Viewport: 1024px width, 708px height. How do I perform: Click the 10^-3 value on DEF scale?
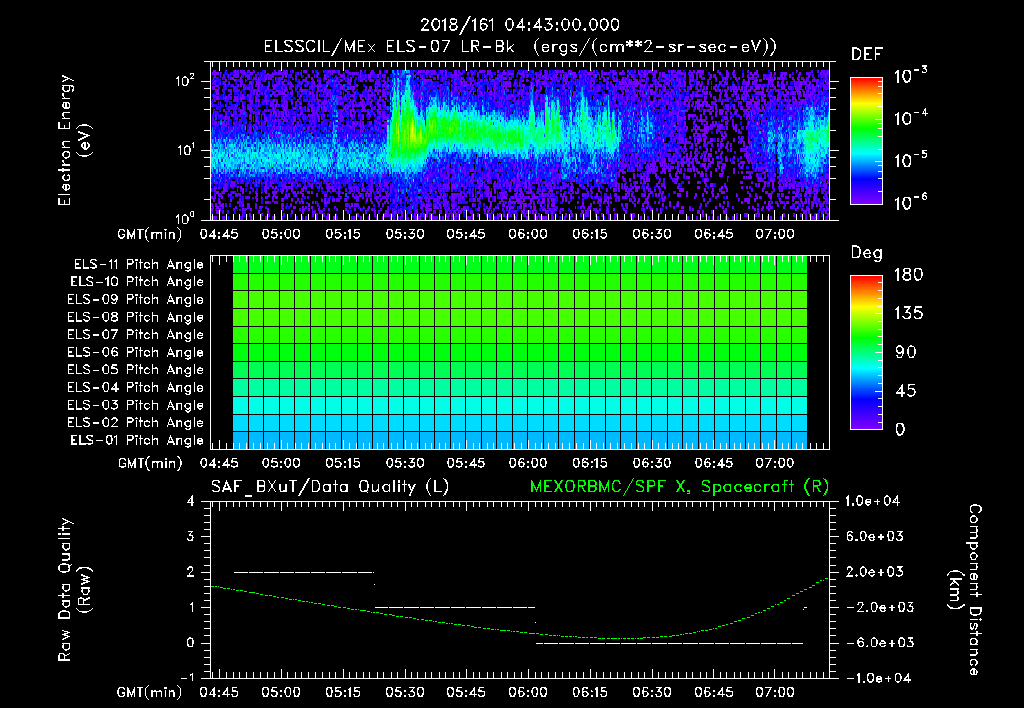point(910,76)
